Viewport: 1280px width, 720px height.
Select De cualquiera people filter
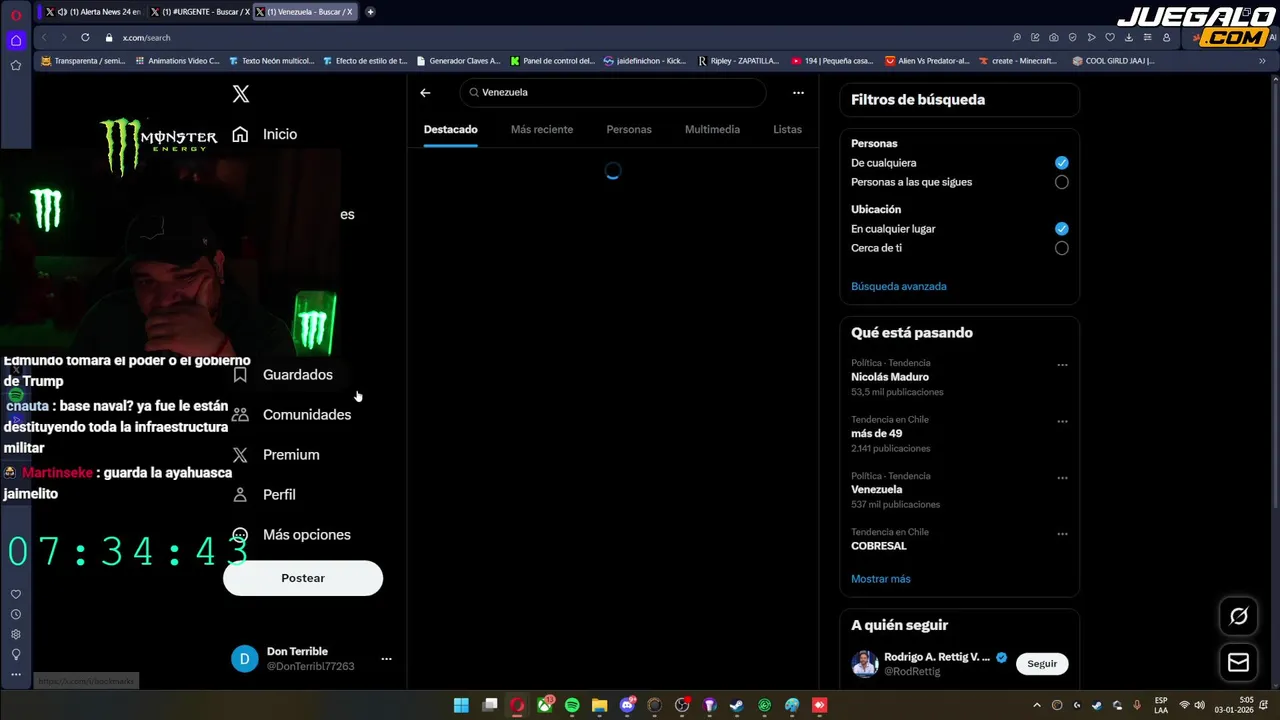point(1061,163)
